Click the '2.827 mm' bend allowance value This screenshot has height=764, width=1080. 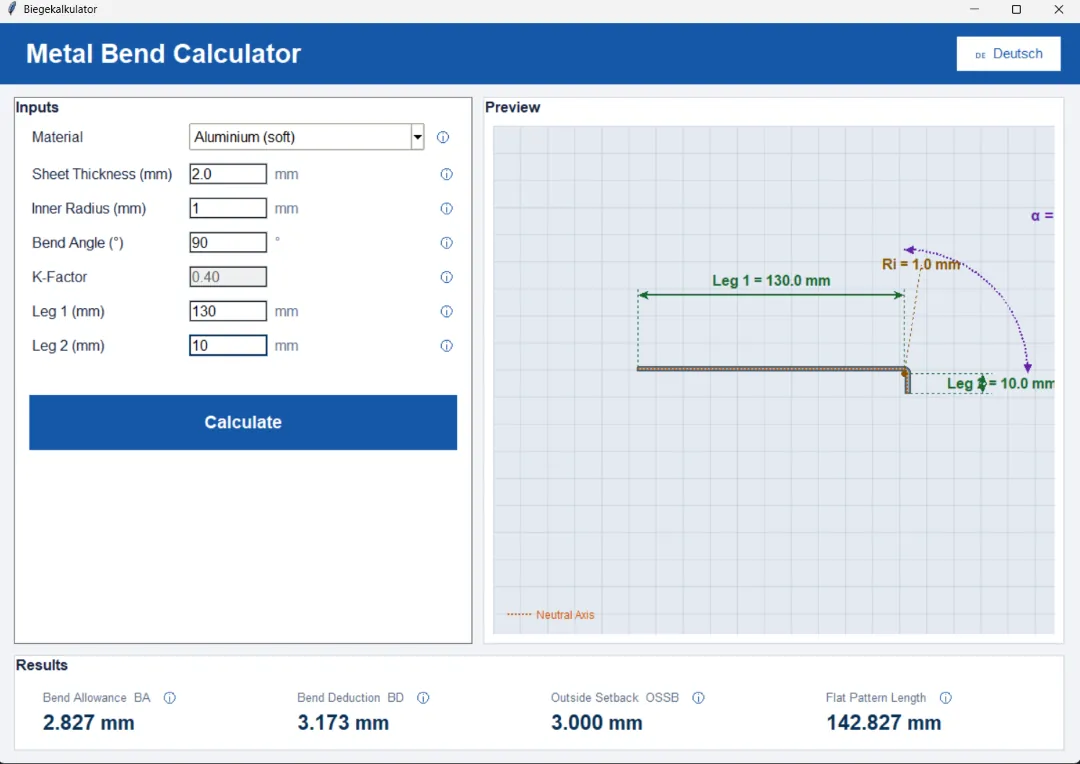tap(89, 723)
